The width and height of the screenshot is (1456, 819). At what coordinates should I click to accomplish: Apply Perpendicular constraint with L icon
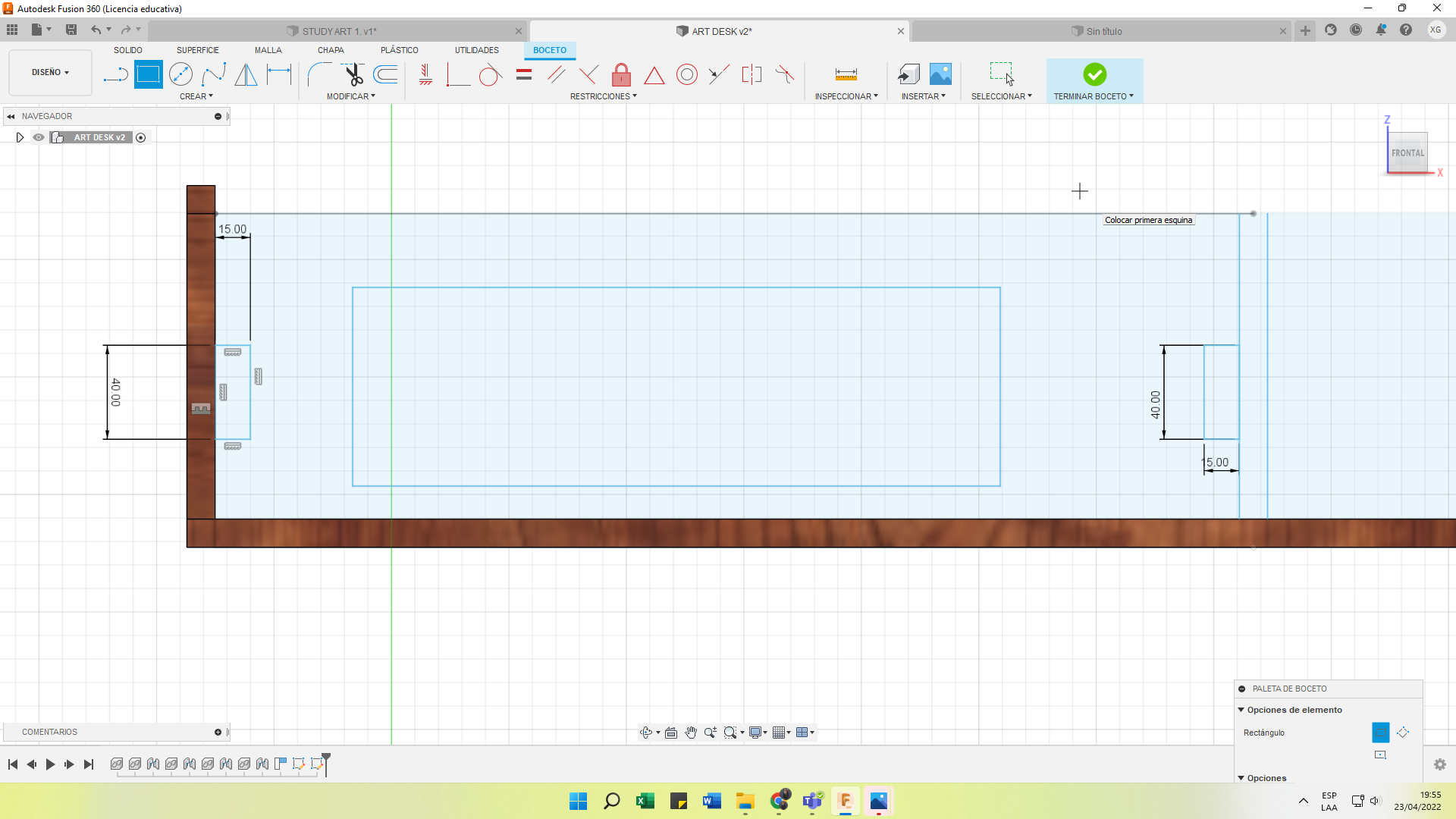point(458,74)
